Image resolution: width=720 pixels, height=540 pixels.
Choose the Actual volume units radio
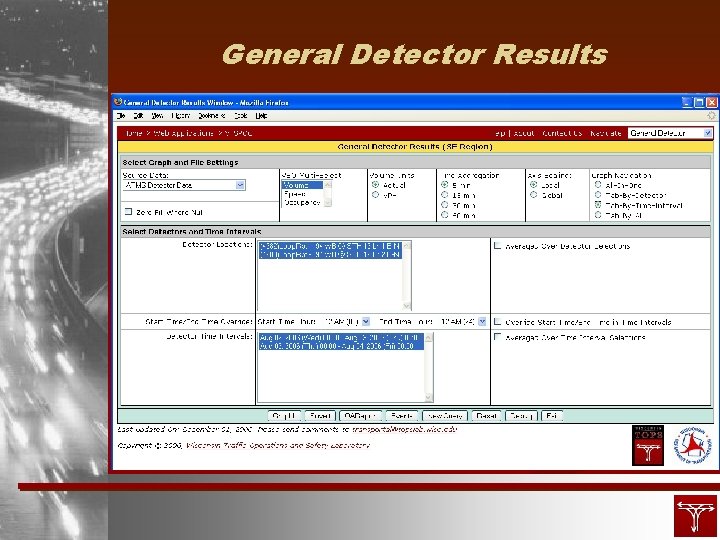(375, 185)
